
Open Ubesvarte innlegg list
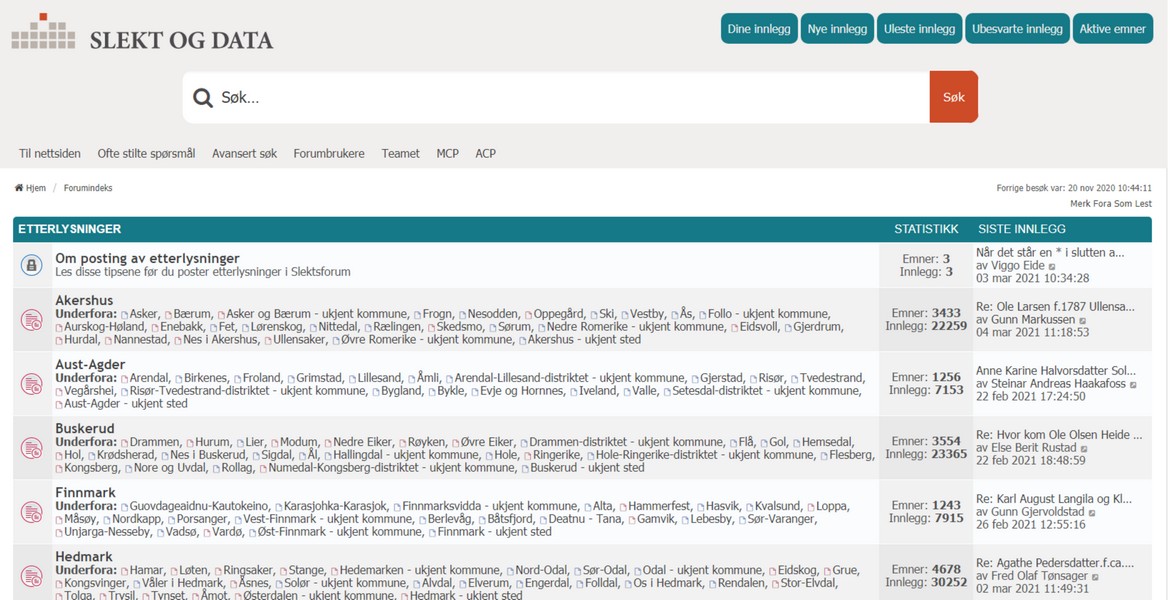pyautogui.click(x=1017, y=29)
